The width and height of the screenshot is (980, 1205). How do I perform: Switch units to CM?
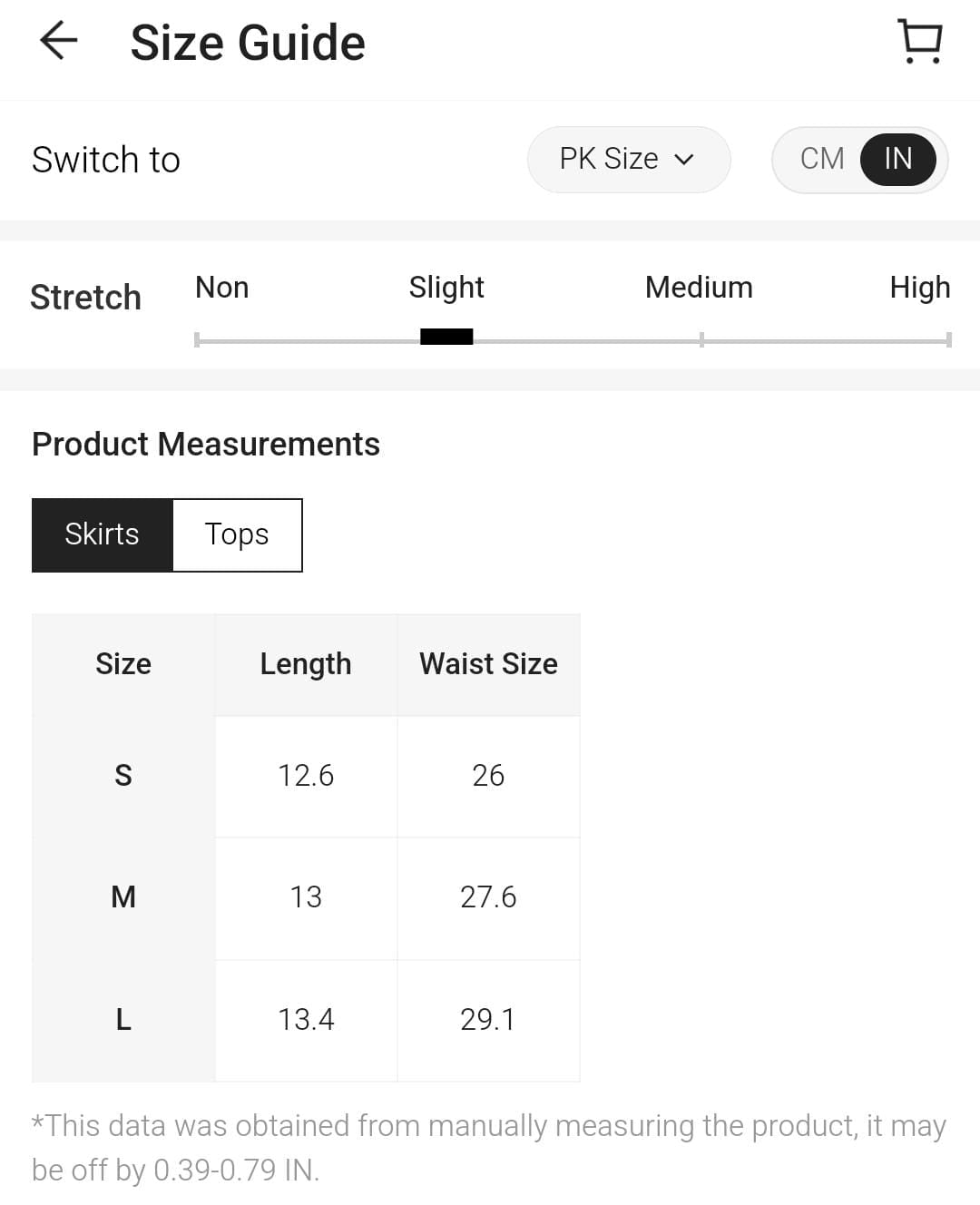click(821, 160)
